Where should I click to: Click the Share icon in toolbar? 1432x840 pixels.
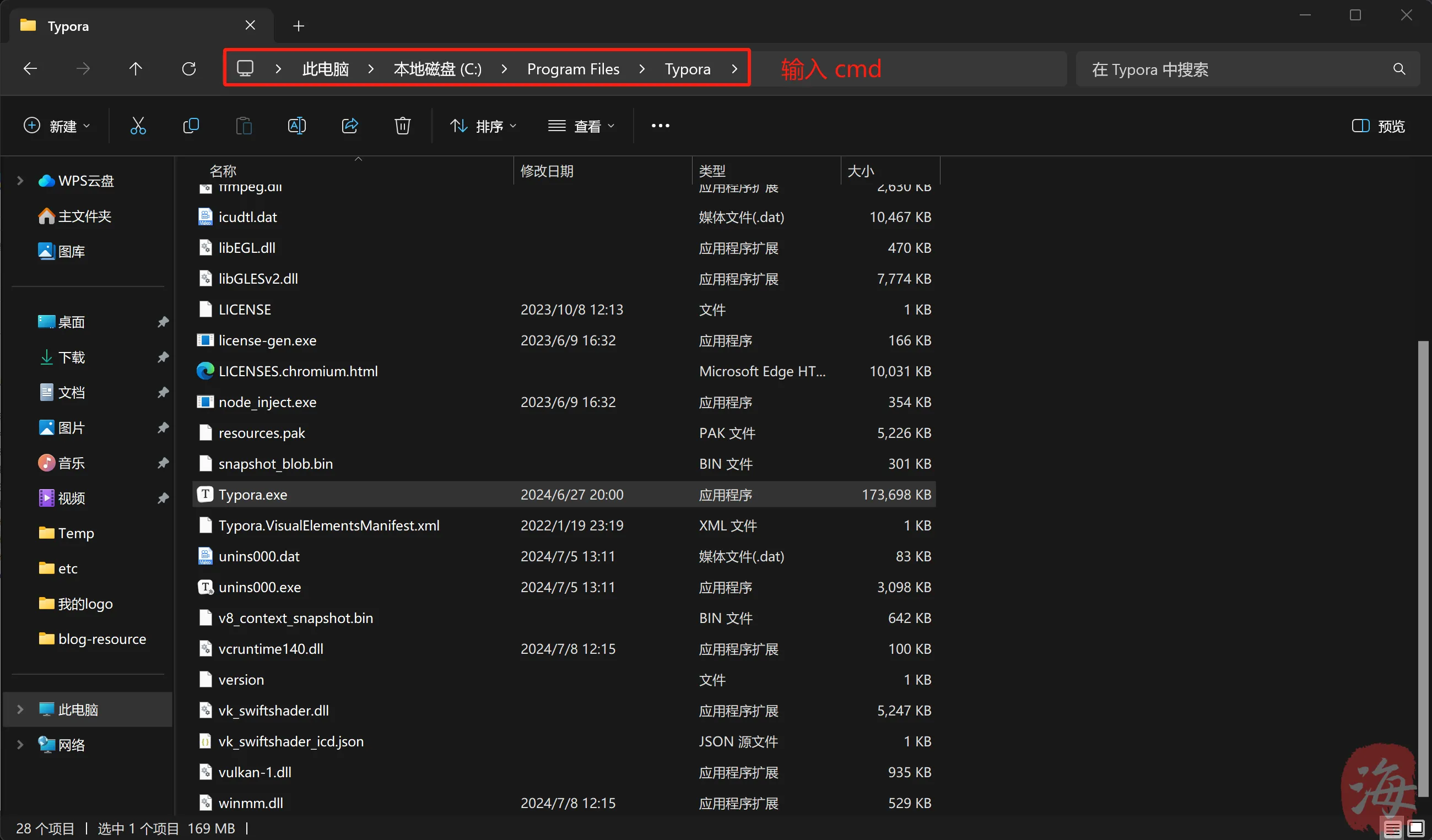(349, 126)
